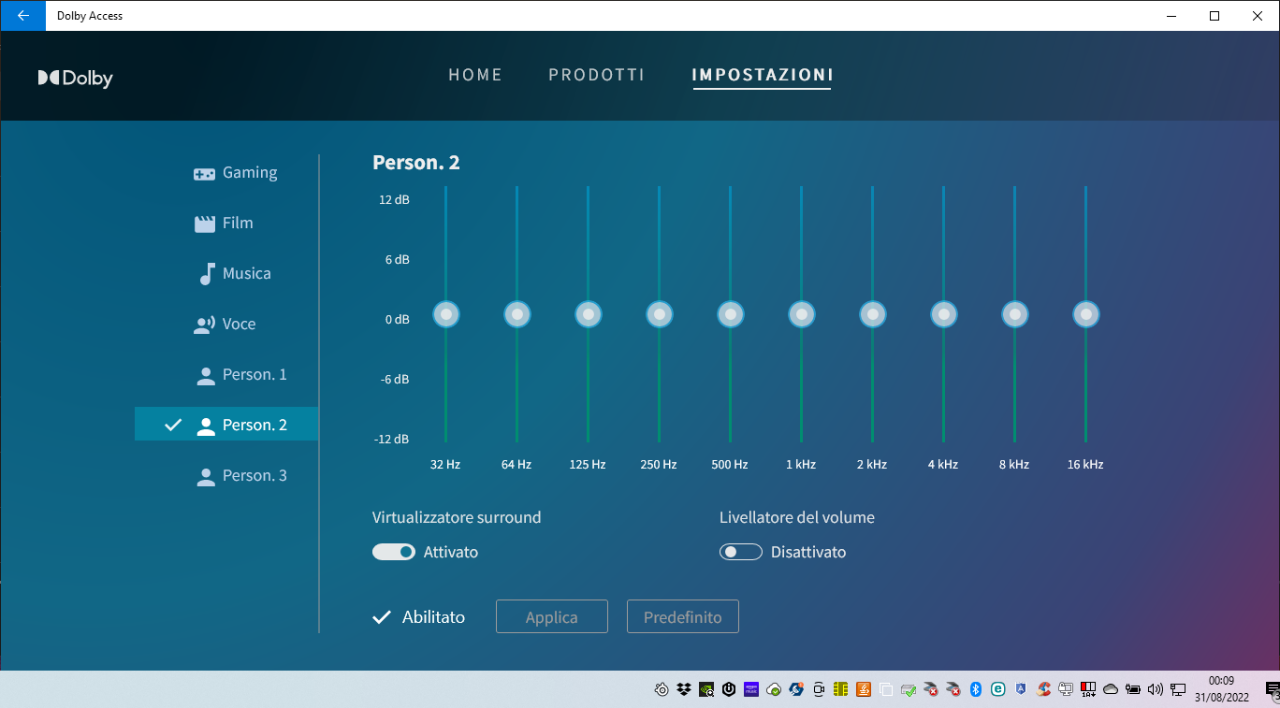Turn off the Virtualizzatore surround switch
The width and height of the screenshot is (1280, 708).
tap(394, 552)
